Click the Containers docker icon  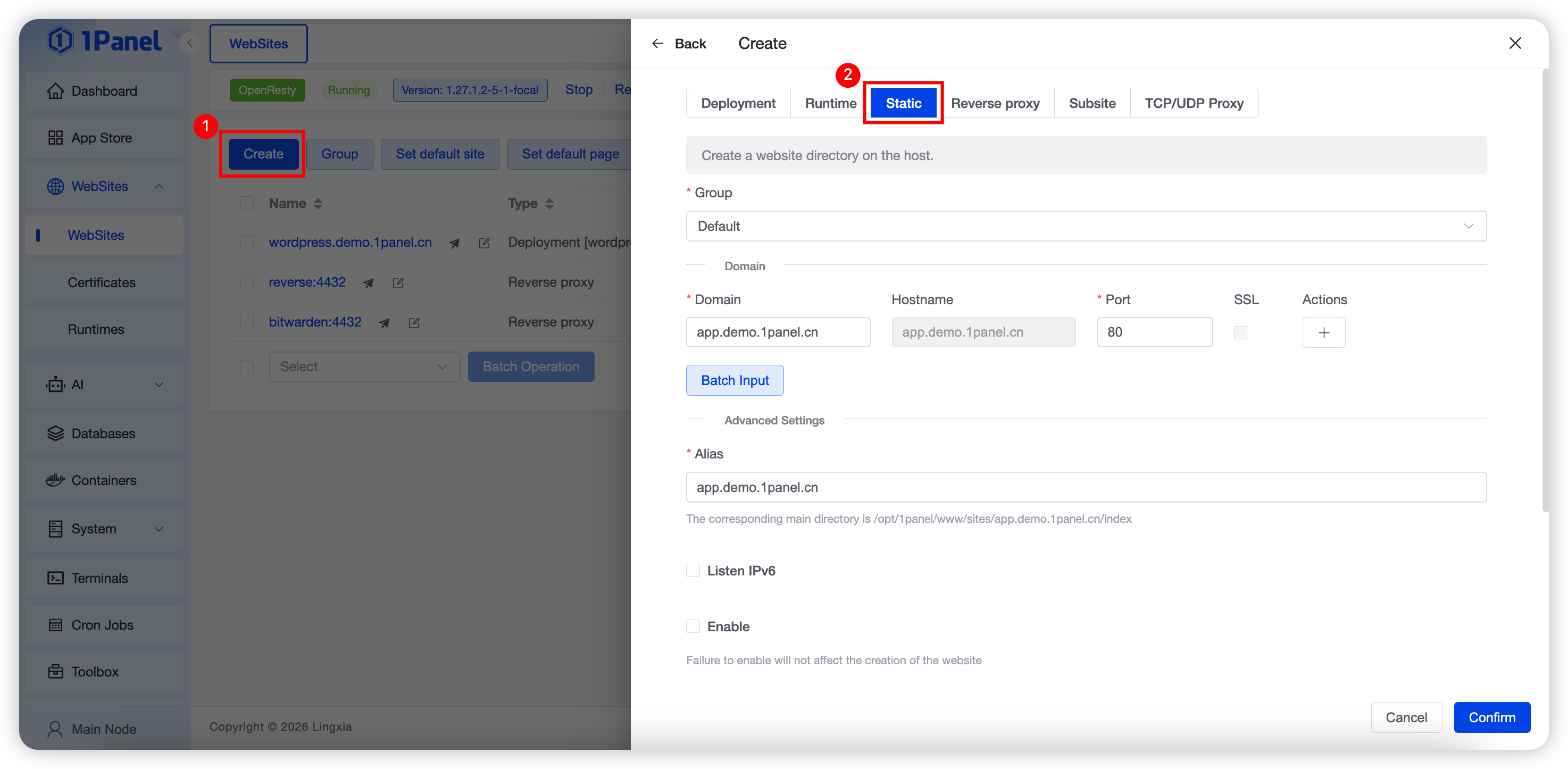point(55,480)
